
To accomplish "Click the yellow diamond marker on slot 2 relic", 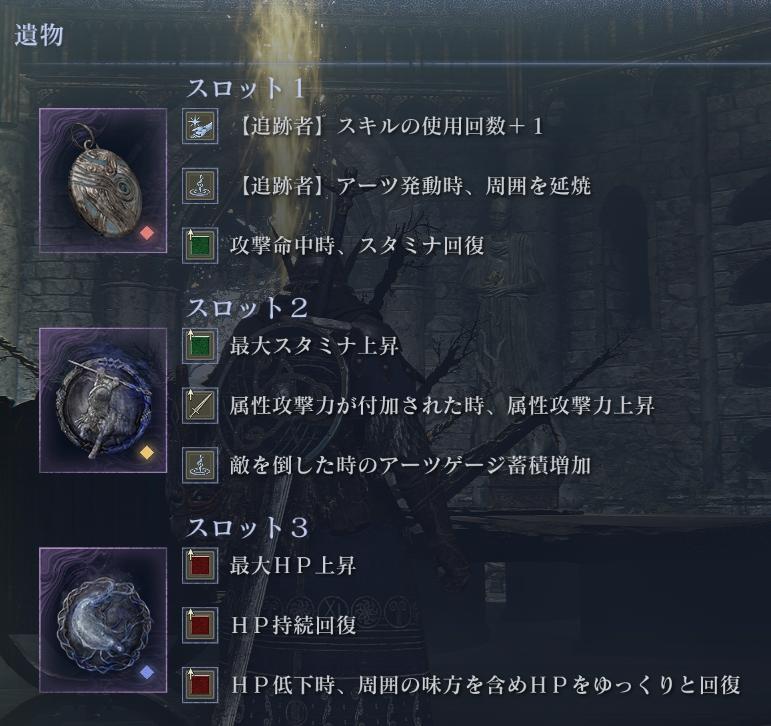I will (147, 453).
